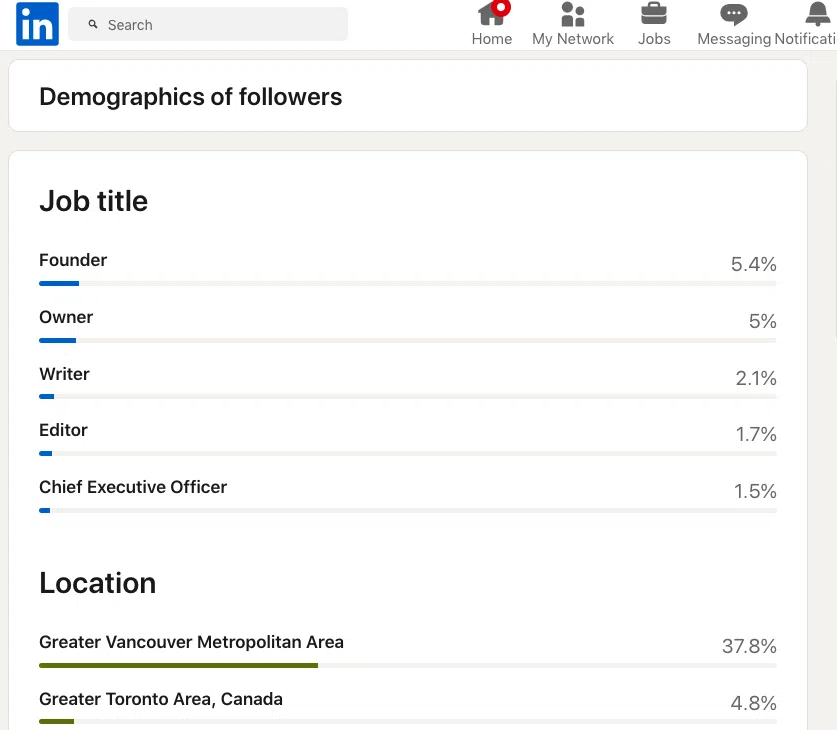Open the Home icon with notification dot
Viewport: 837px width, 730px height.
click(x=491, y=14)
